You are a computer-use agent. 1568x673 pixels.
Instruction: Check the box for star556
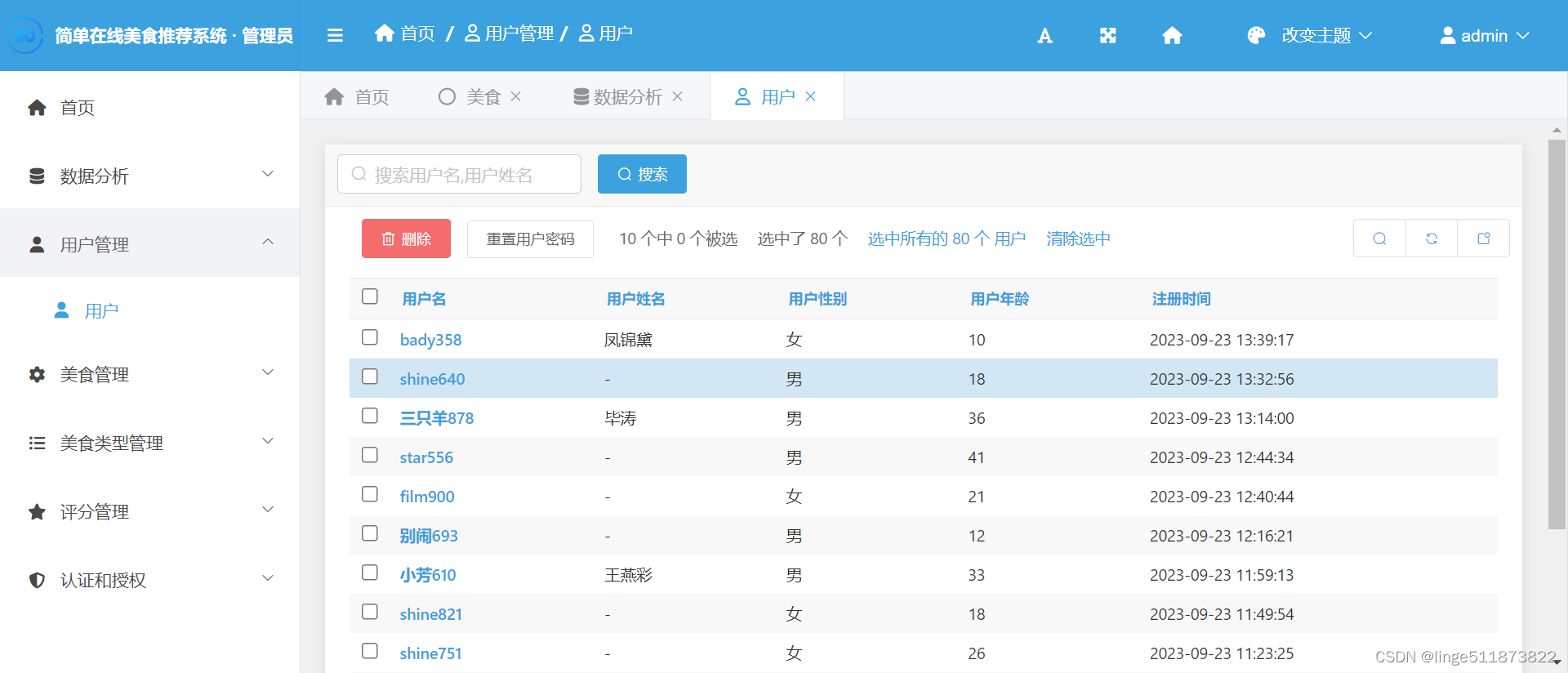[370, 455]
